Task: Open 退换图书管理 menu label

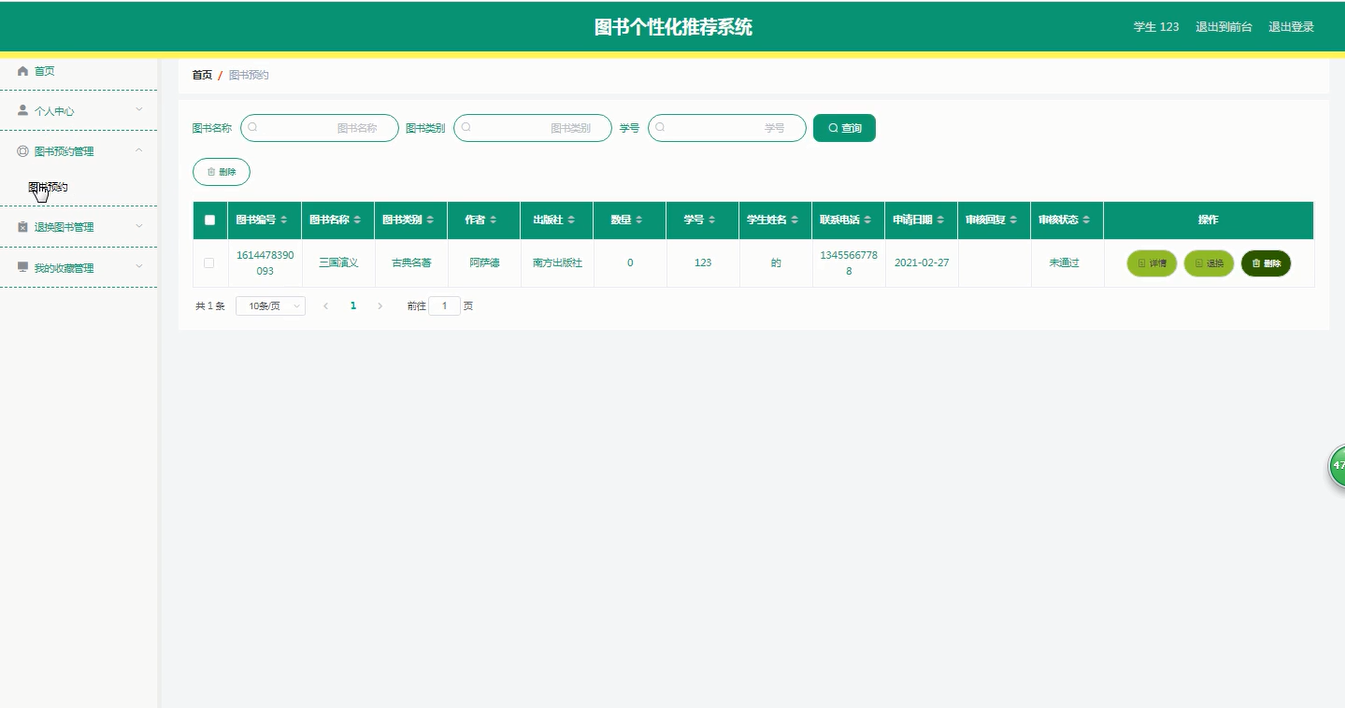Action: (x=64, y=227)
